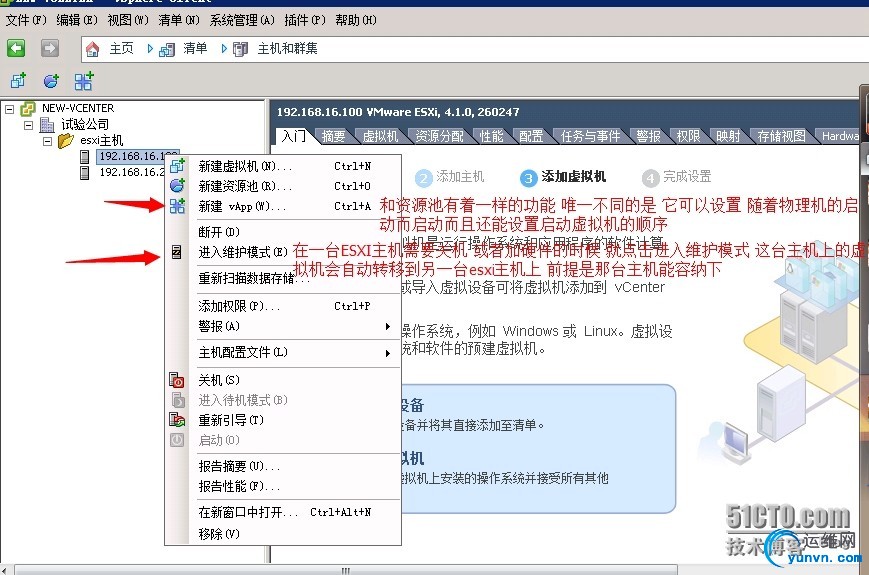The width and height of the screenshot is (869, 575).
Task: Click the vApp icon in context menu
Action: pos(177,206)
